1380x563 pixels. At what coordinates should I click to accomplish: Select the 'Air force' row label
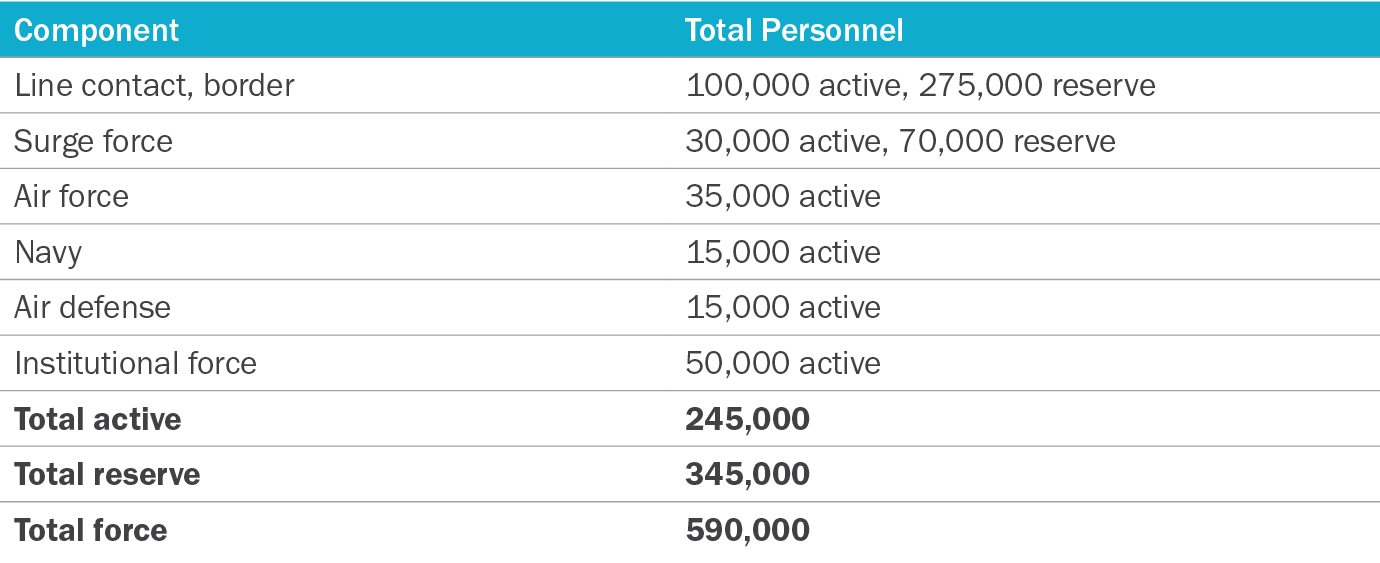(71, 196)
